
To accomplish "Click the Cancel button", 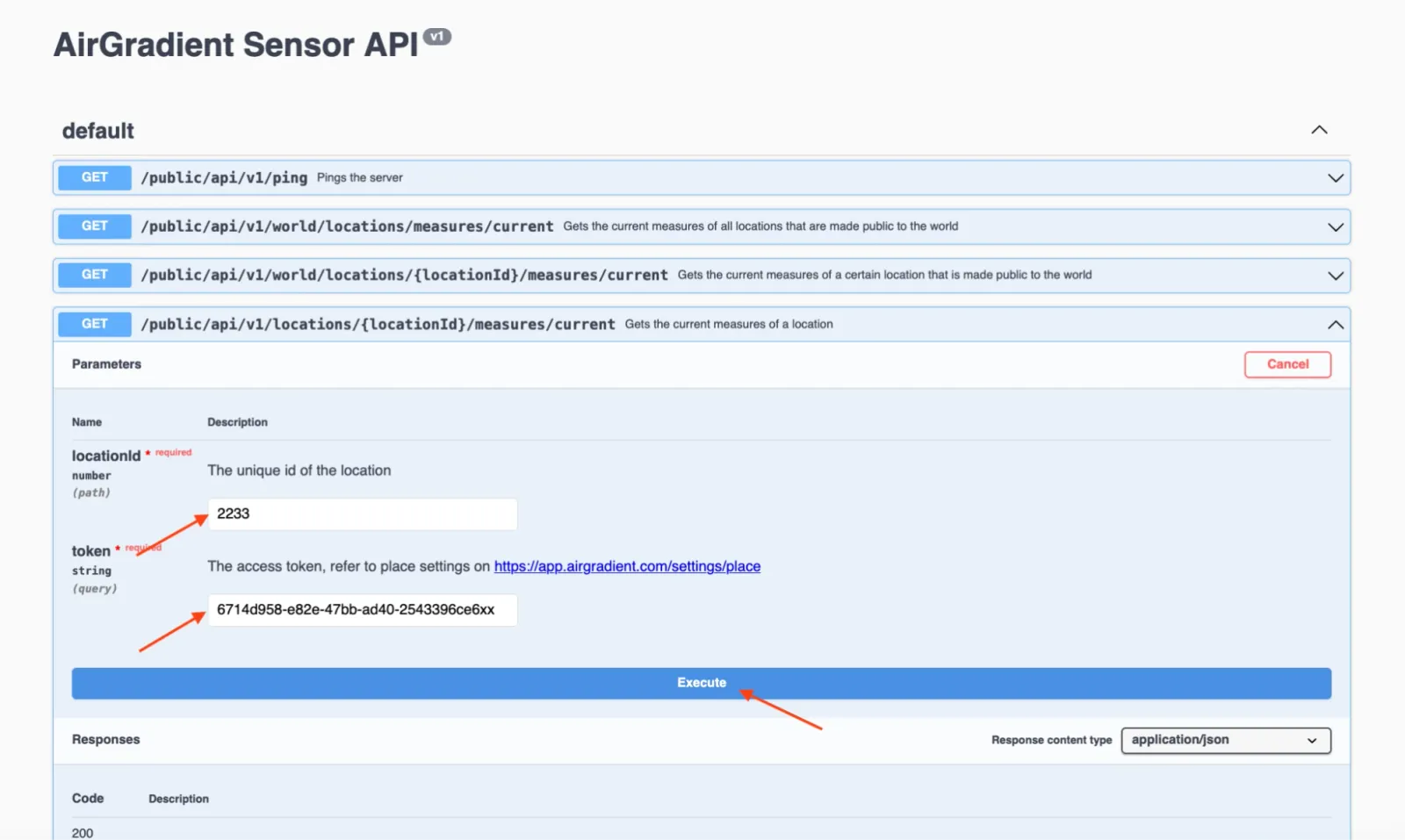I will click(1287, 364).
